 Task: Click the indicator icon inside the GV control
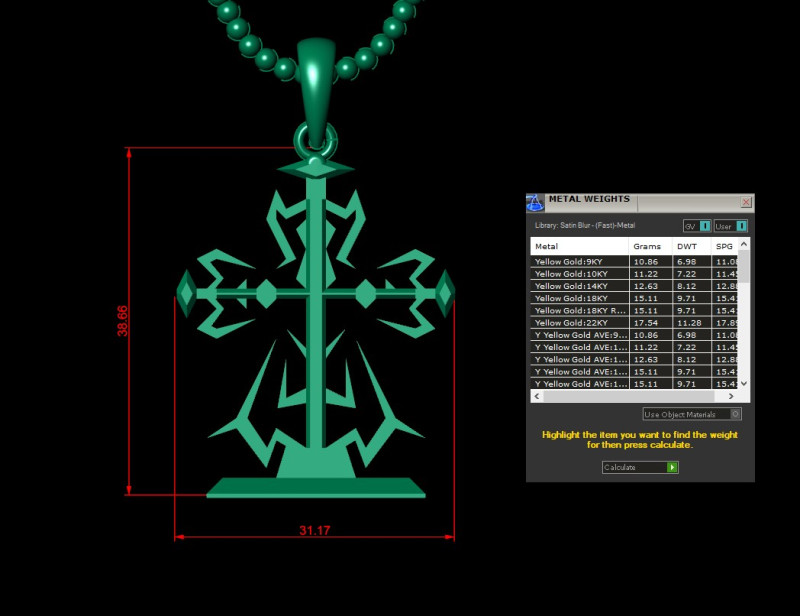pos(705,227)
